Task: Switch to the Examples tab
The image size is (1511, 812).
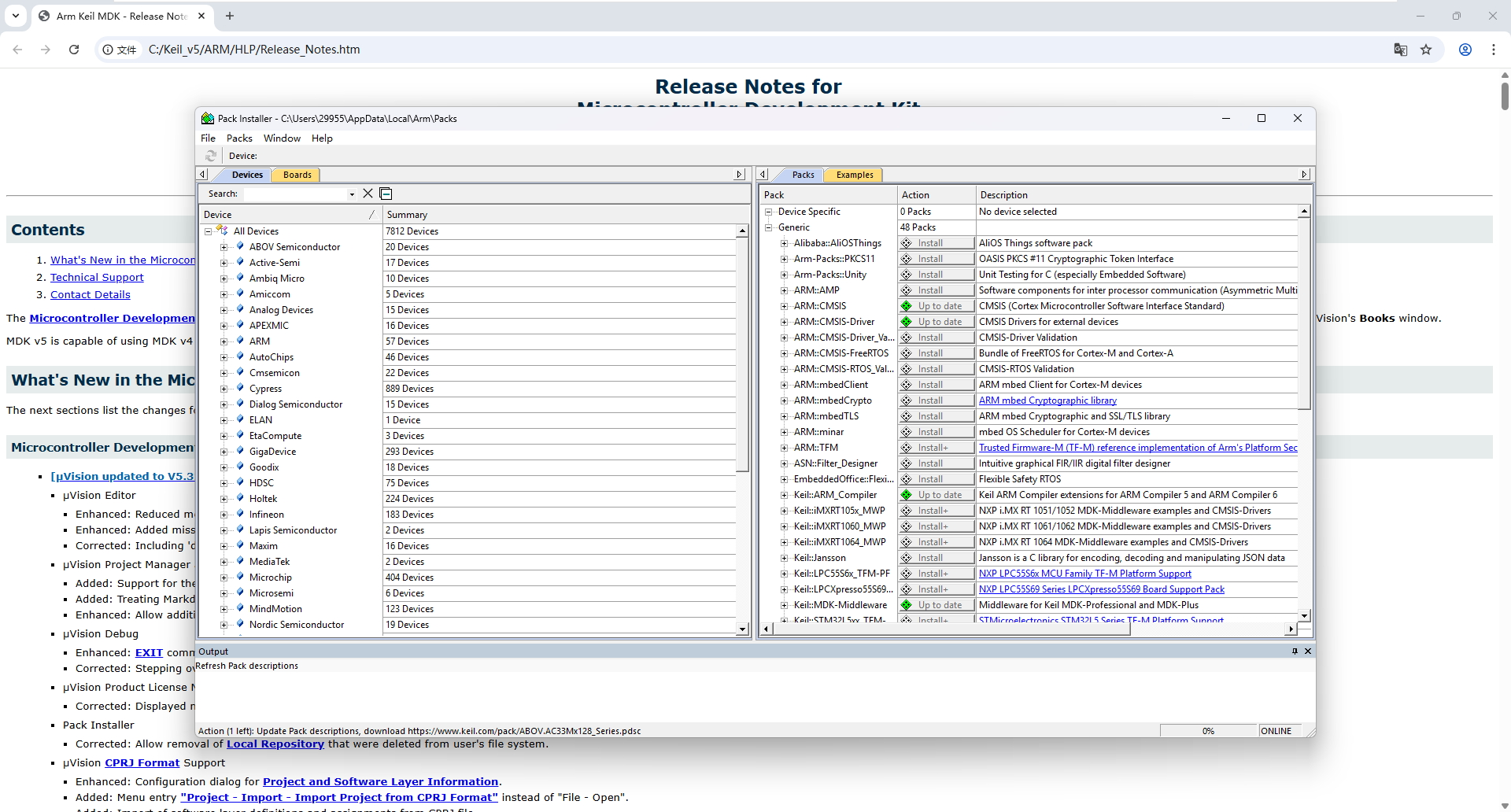Action: pos(855,175)
